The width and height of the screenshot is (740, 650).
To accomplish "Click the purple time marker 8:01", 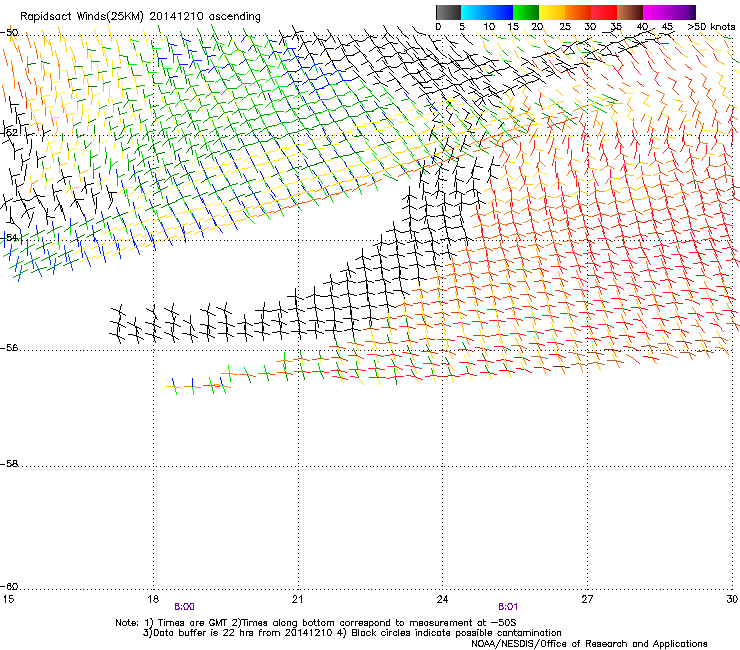I will 508,607.
